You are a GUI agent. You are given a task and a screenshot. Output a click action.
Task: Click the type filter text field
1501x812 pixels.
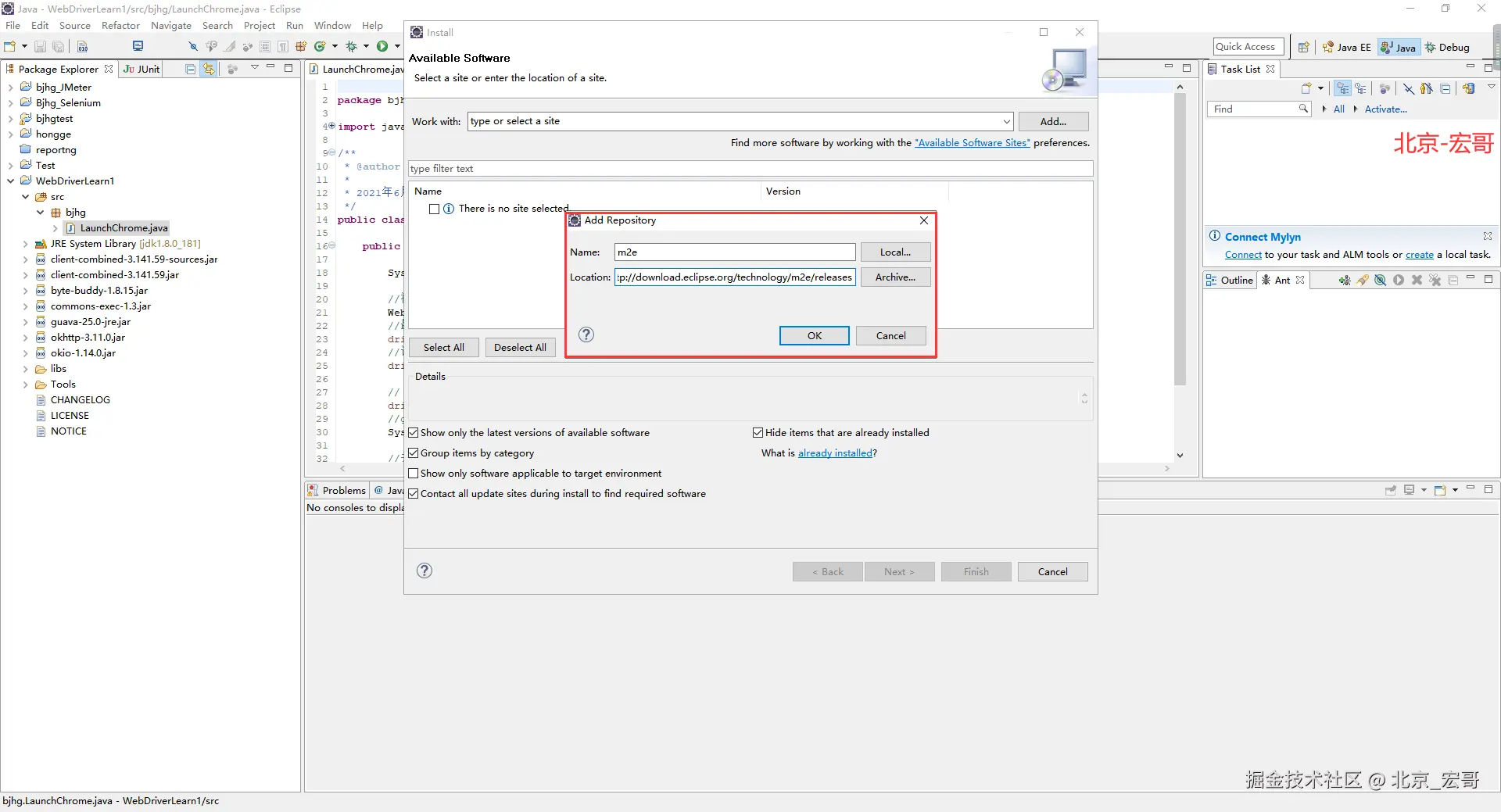[750, 169]
